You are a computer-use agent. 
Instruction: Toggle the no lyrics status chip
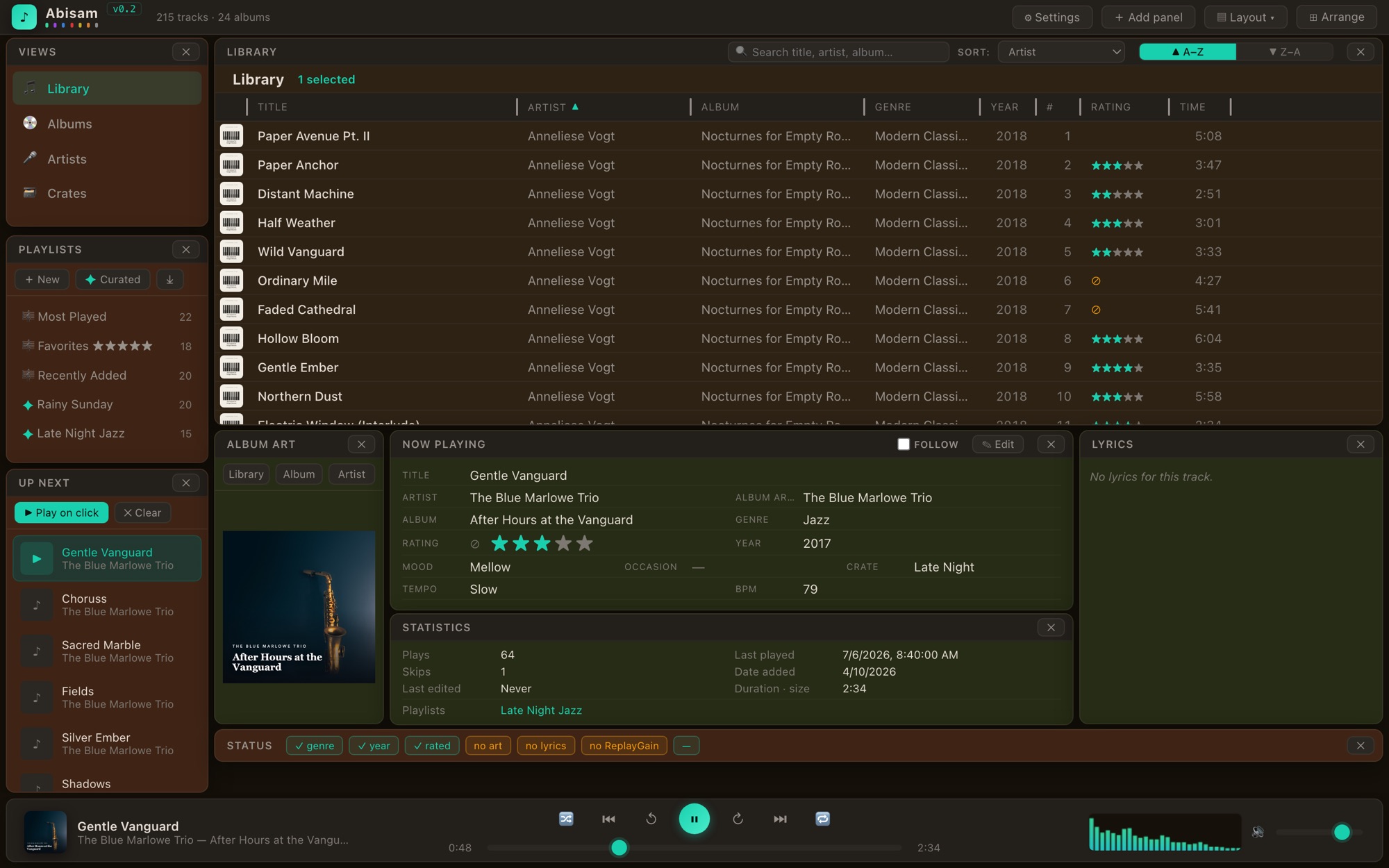546,746
